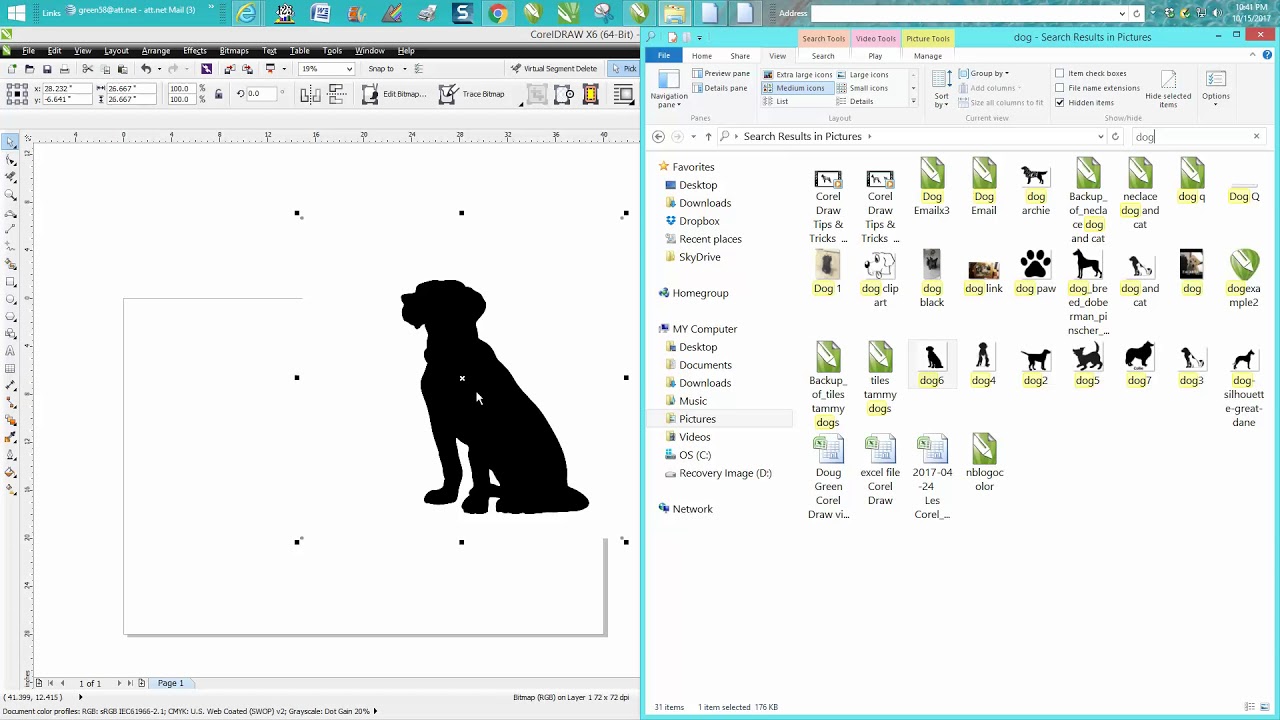Click the Cut scissors icon
The image size is (1280, 720).
tap(88, 69)
